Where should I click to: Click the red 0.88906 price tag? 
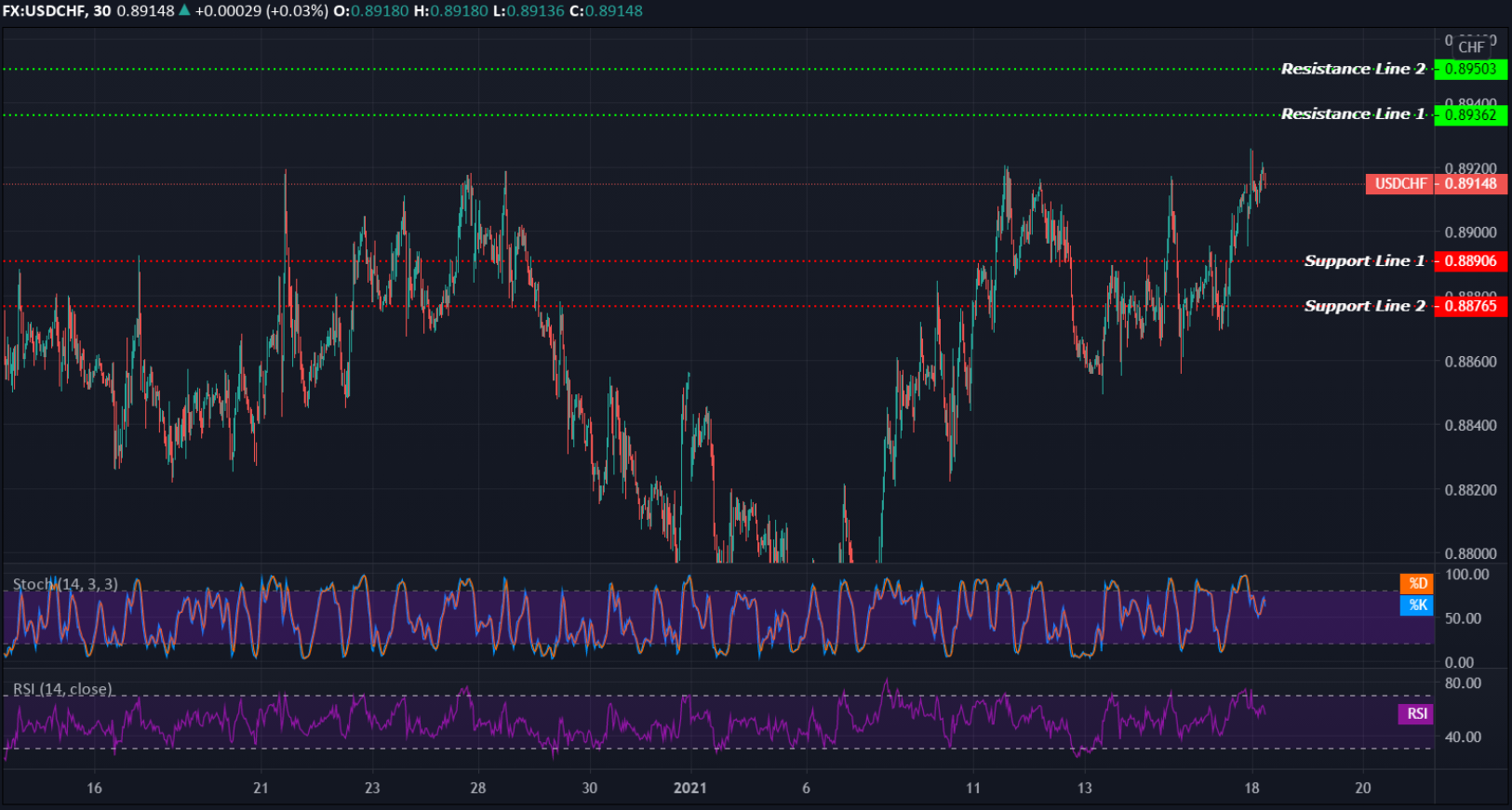pos(1471,260)
